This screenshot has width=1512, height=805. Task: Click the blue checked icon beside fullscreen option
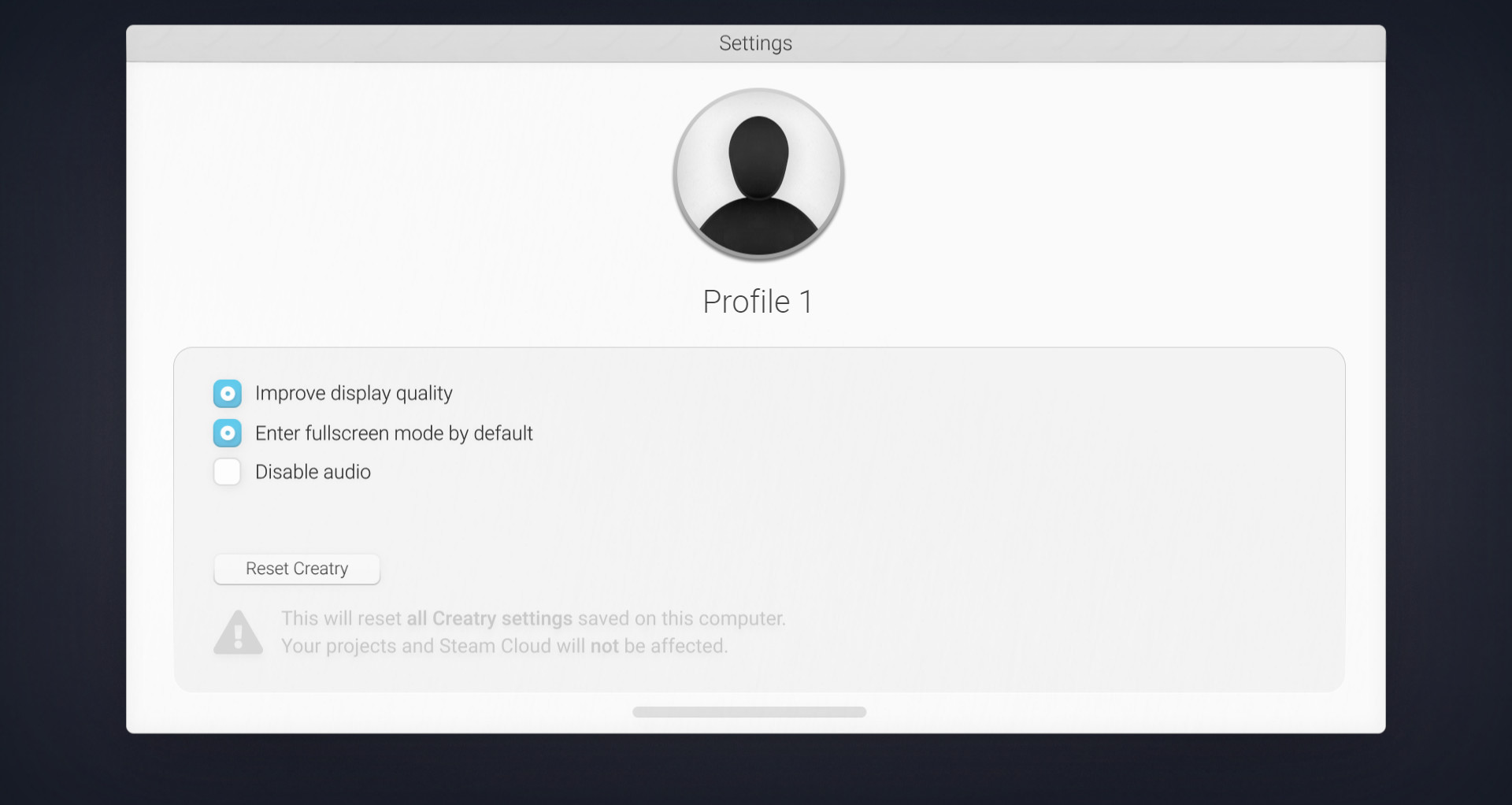tap(227, 432)
